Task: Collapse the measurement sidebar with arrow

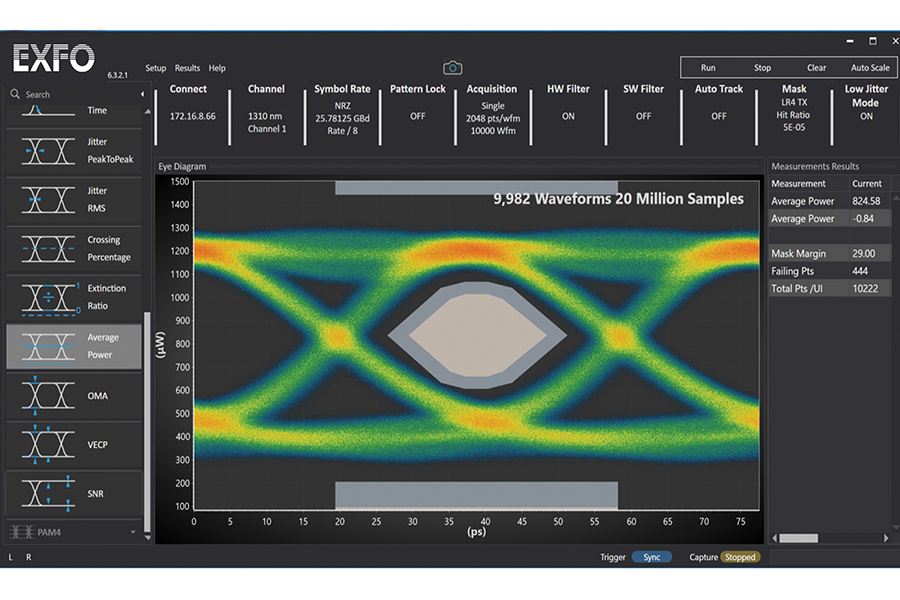Action: pos(142,95)
